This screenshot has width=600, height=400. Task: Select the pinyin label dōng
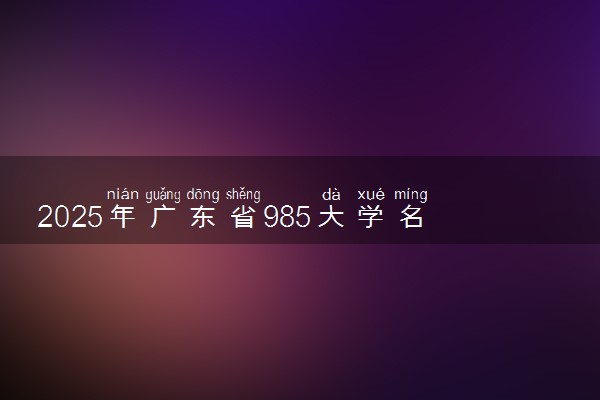(203, 195)
